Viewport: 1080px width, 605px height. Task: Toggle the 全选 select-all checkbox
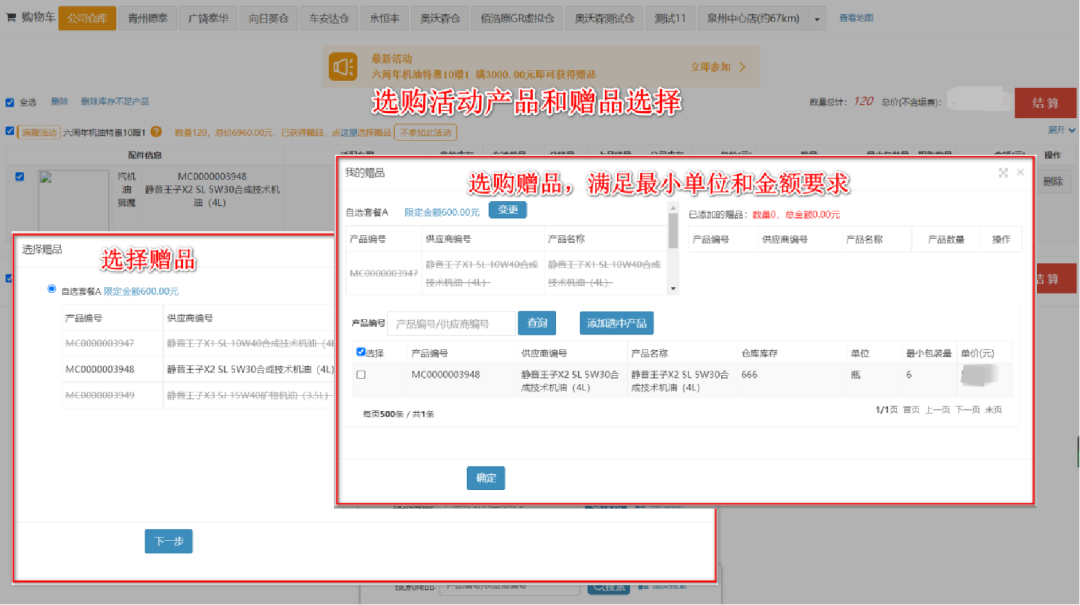click(x=9, y=102)
